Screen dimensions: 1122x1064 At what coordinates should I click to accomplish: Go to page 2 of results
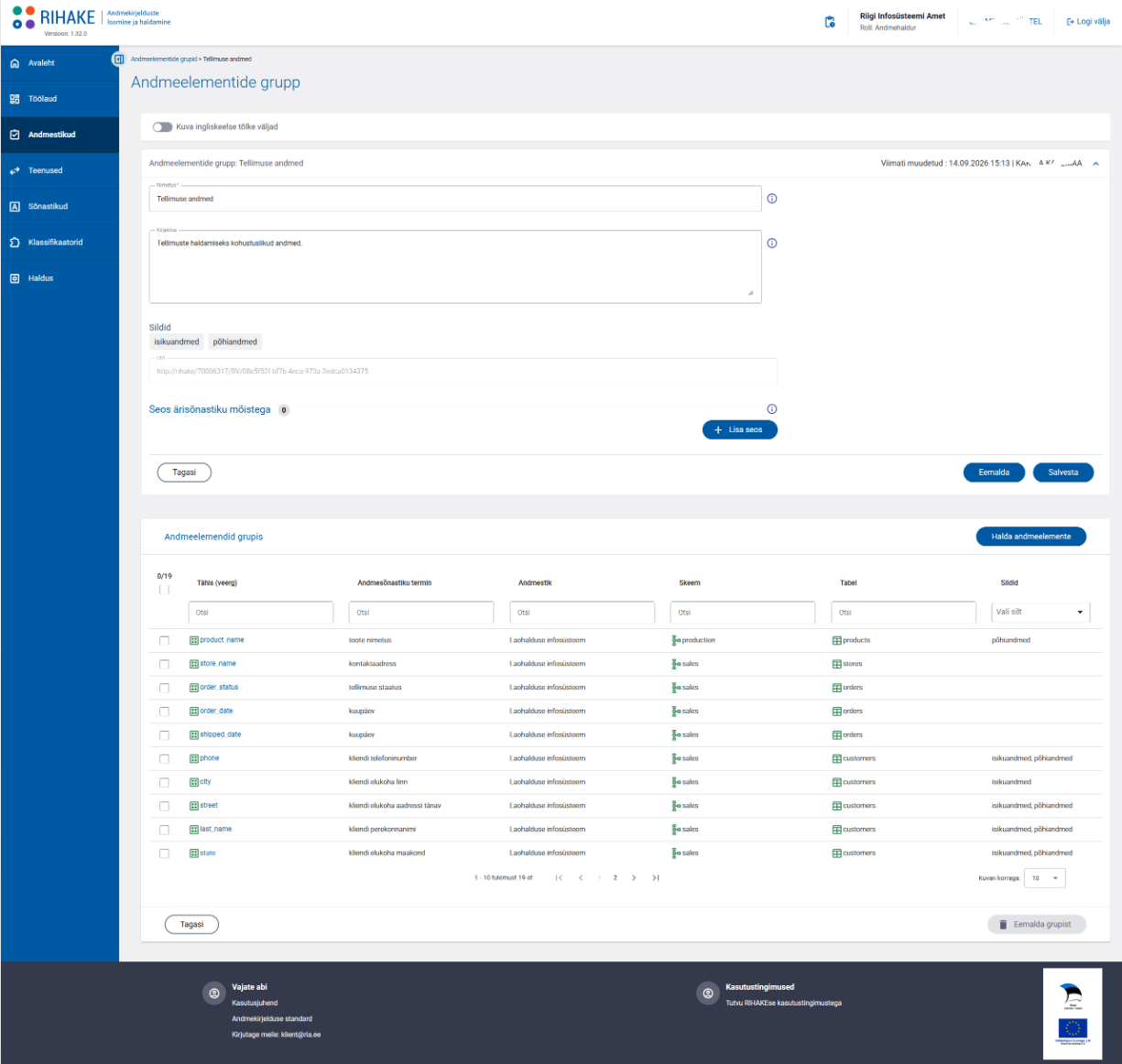(615, 878)
